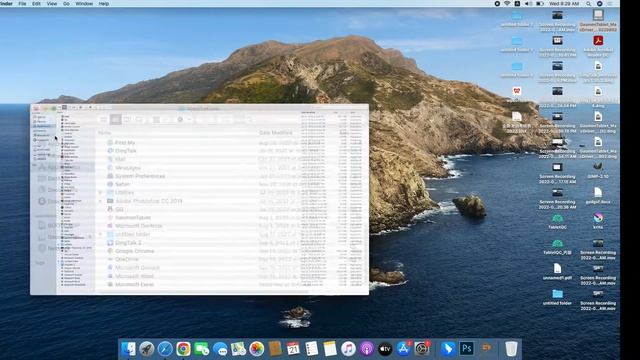Open the Window menu

[84, 4]
